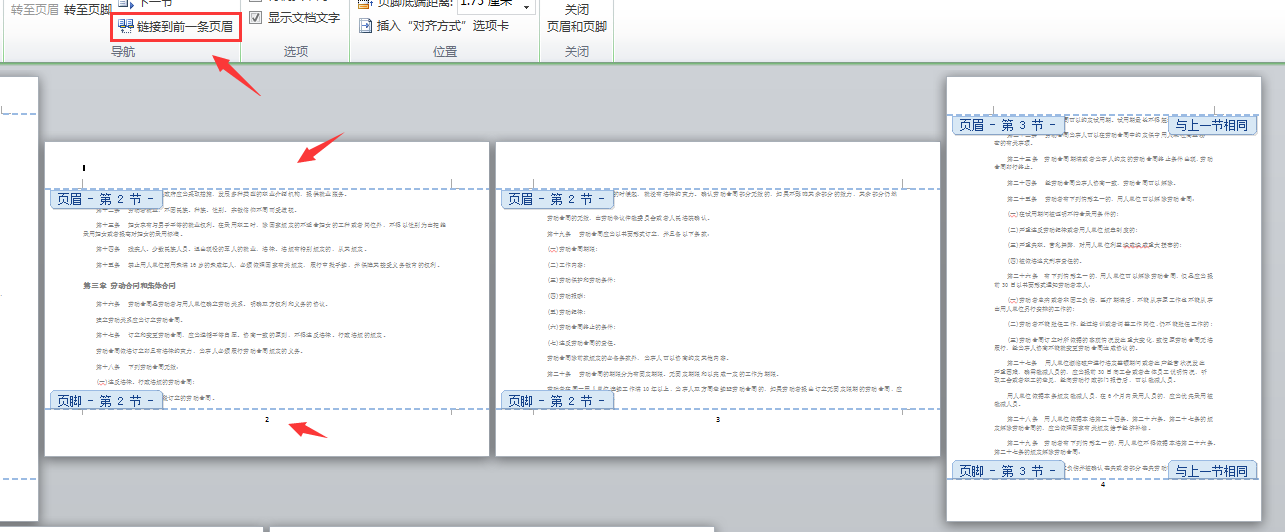This screenshot has height=532, width=1285.
Task: Click the 位置 group label
Action: (445, 52)
